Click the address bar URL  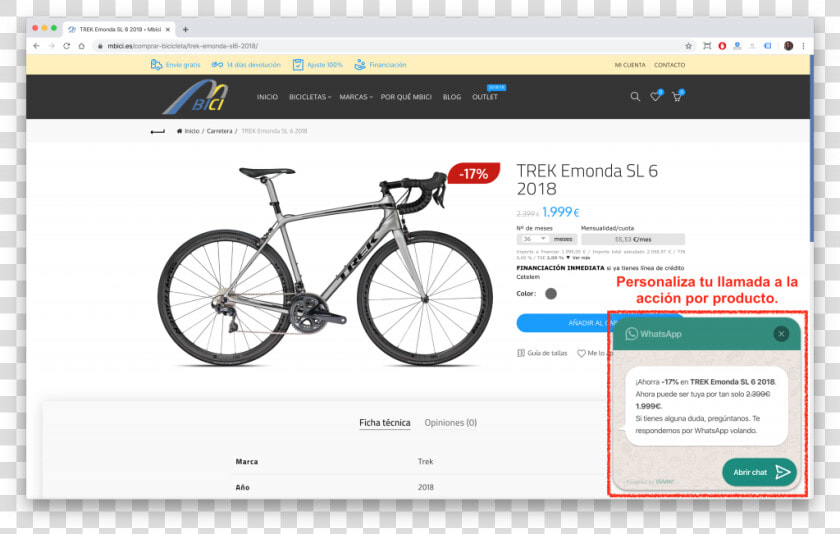coord(182,46)
